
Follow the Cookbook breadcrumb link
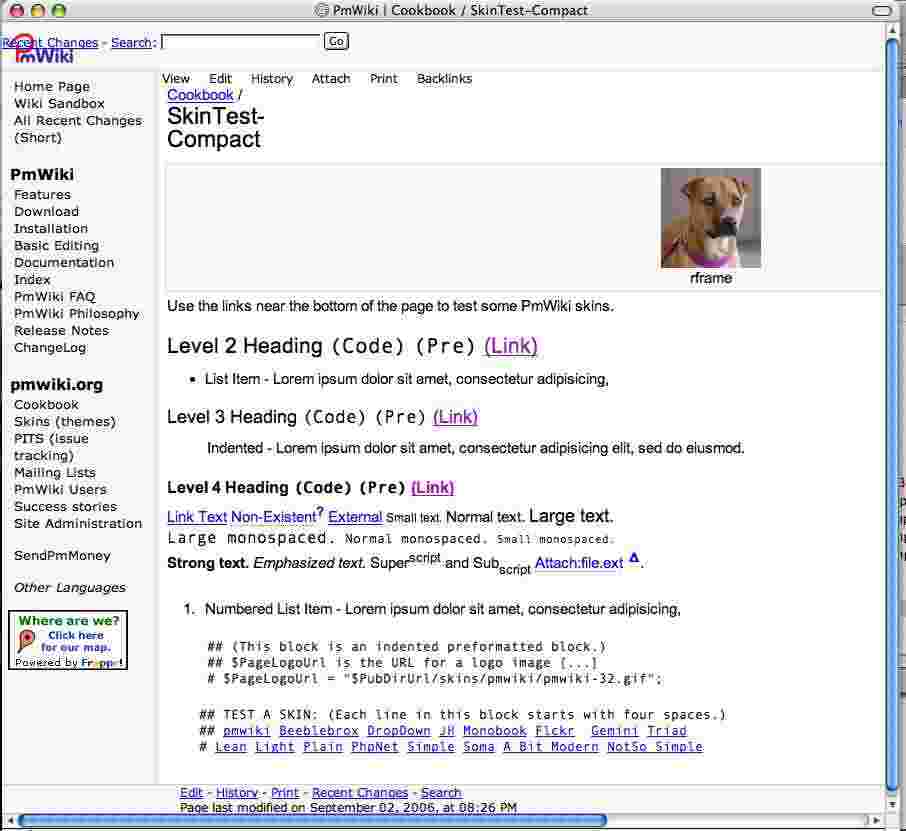(200, 95)
